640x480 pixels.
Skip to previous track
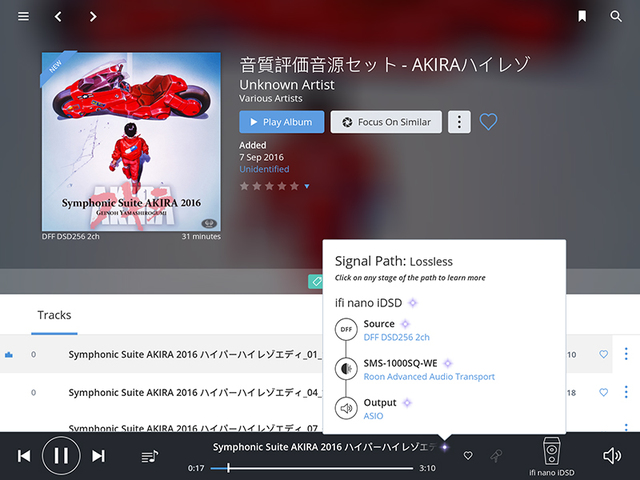24,456
